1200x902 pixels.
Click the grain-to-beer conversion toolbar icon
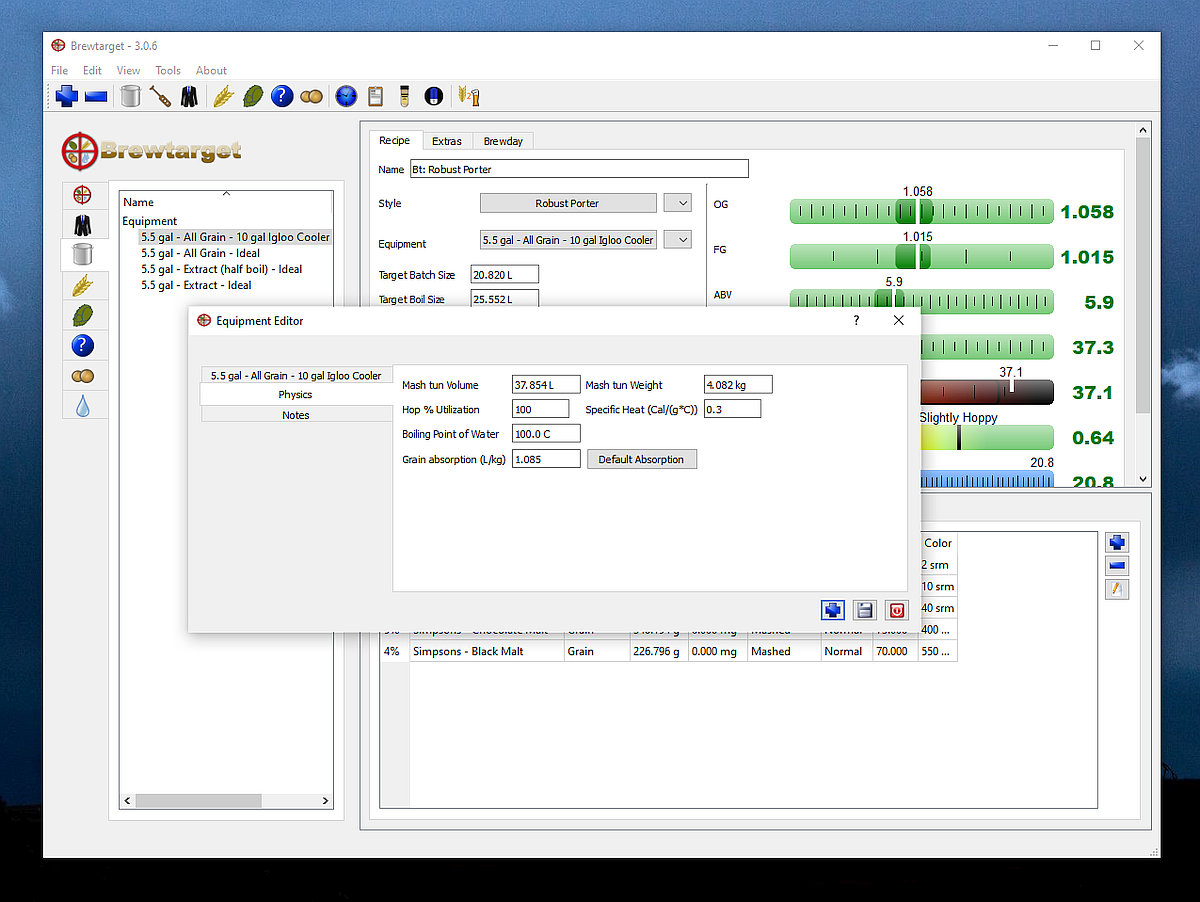point(468,96)
